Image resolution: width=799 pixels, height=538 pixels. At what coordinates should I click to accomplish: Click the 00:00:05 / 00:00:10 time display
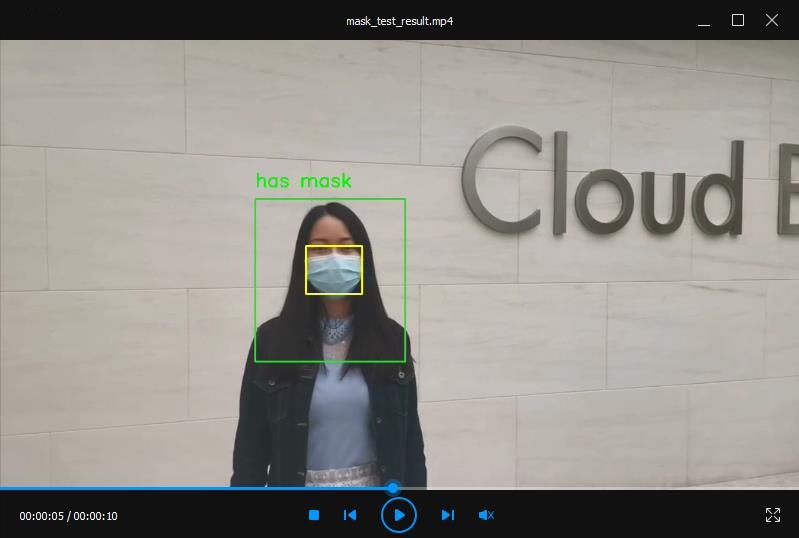(x=68, y=516)
